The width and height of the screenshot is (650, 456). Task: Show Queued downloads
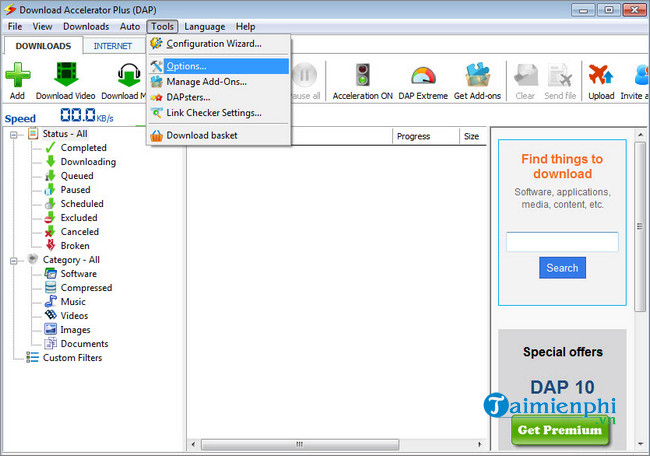(77, 176)
